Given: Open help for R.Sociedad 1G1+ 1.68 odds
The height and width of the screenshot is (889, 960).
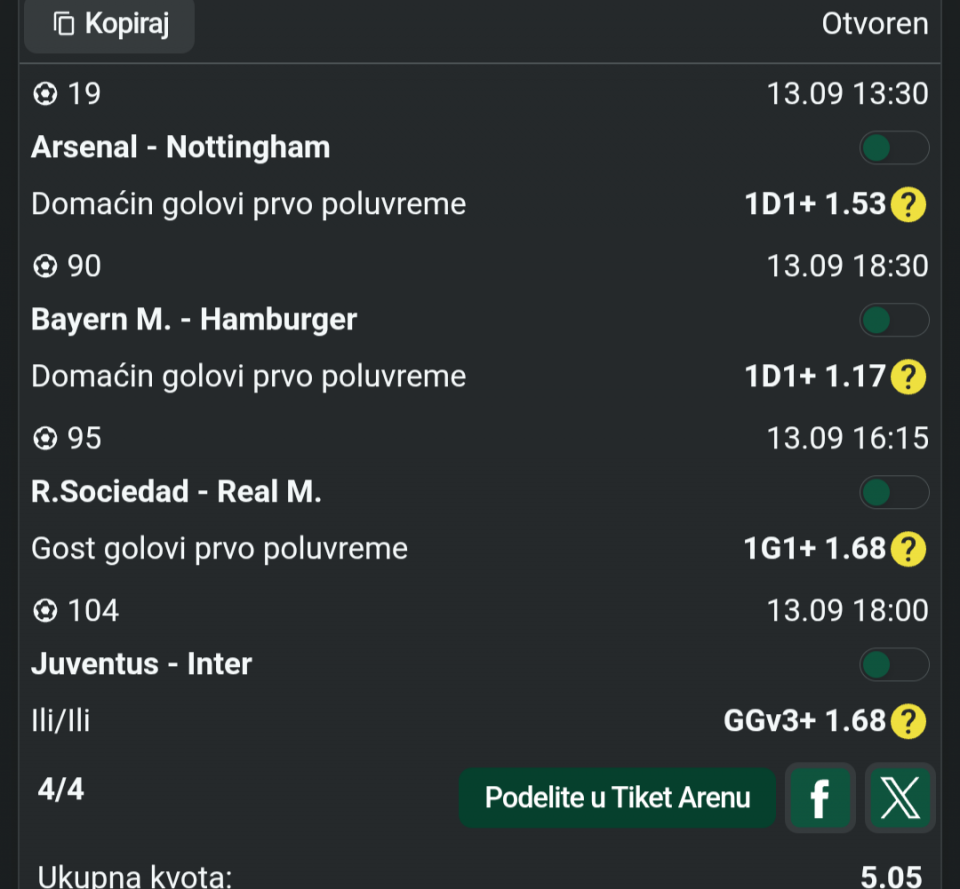Looking at the screenshot, I should point(908,549).
